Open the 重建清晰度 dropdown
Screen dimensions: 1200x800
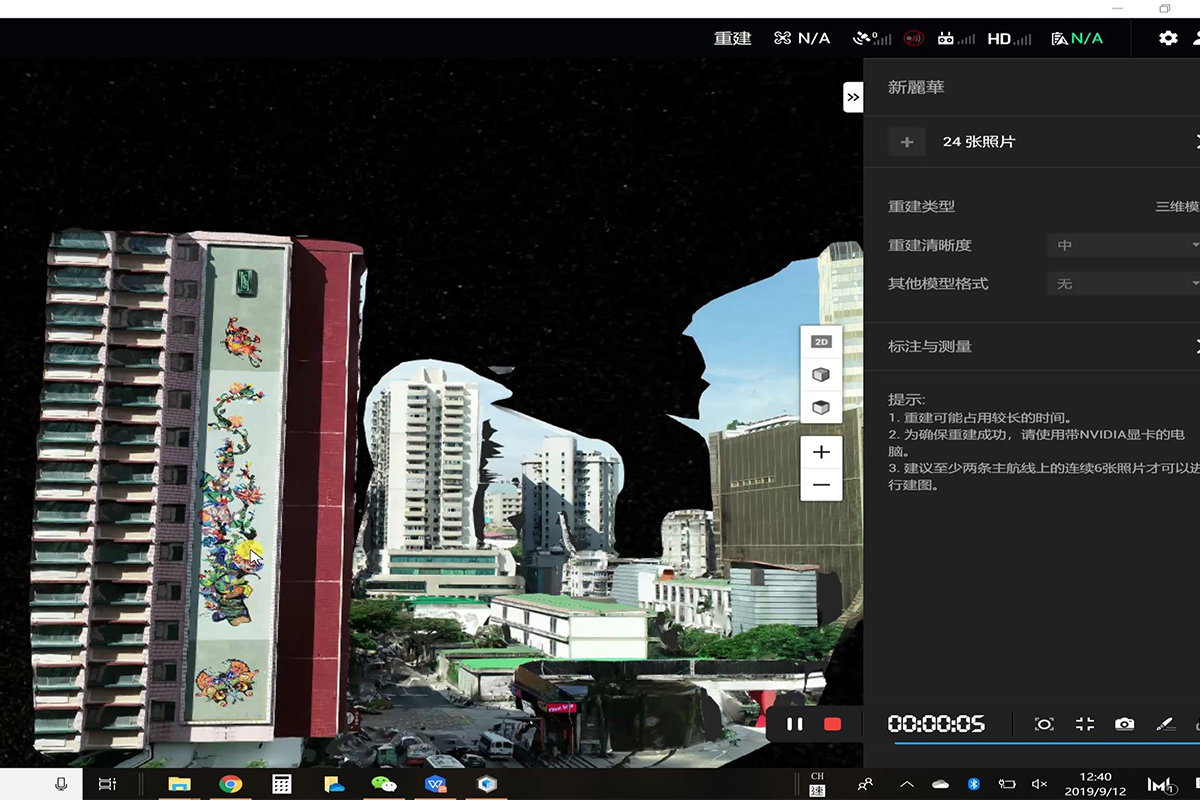point(1122,245)
